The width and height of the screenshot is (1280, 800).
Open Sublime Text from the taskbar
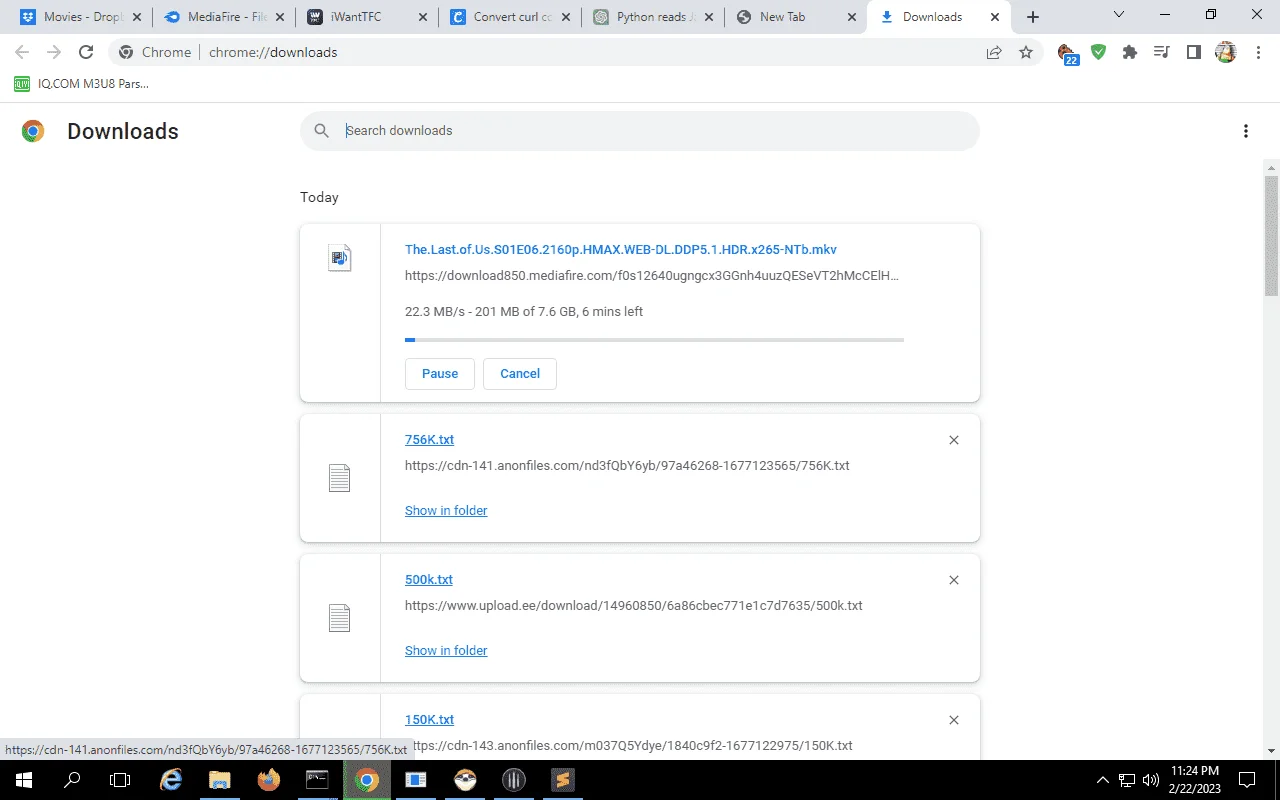coord(563,780)
